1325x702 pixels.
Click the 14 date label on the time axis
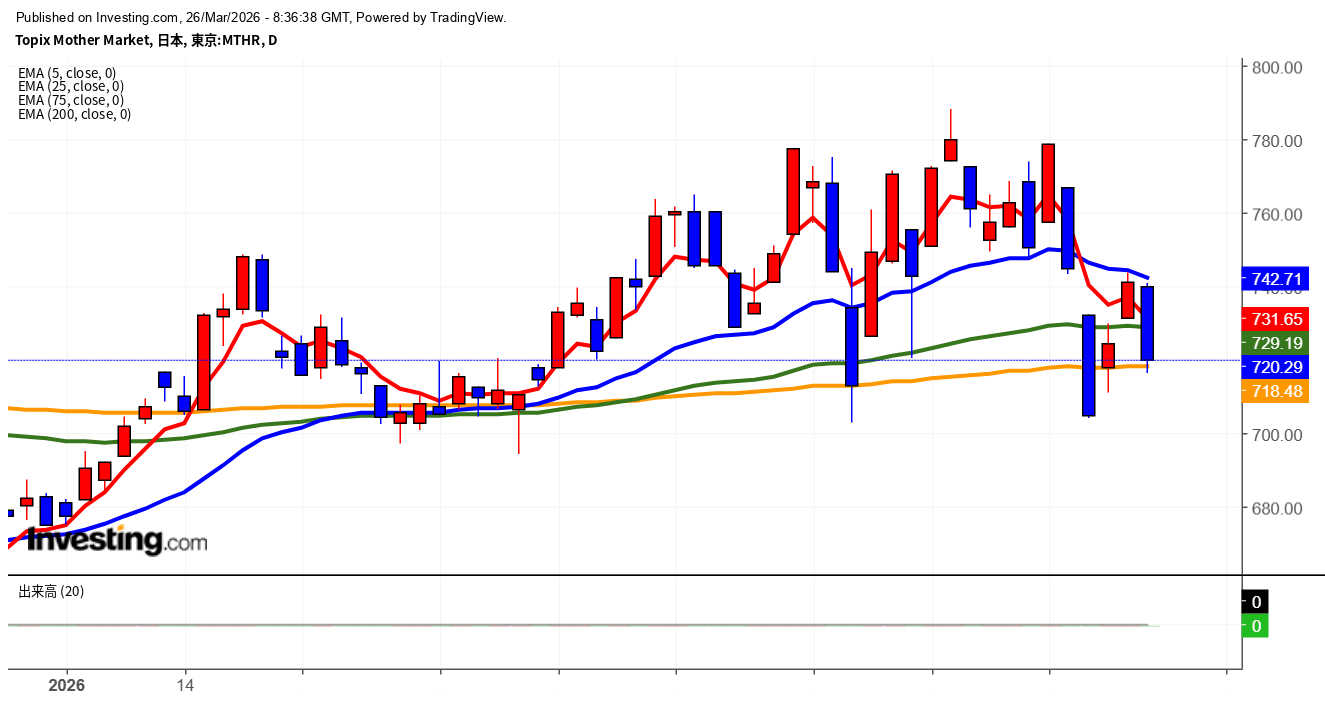pyautogui.click(x=185, y=686)
